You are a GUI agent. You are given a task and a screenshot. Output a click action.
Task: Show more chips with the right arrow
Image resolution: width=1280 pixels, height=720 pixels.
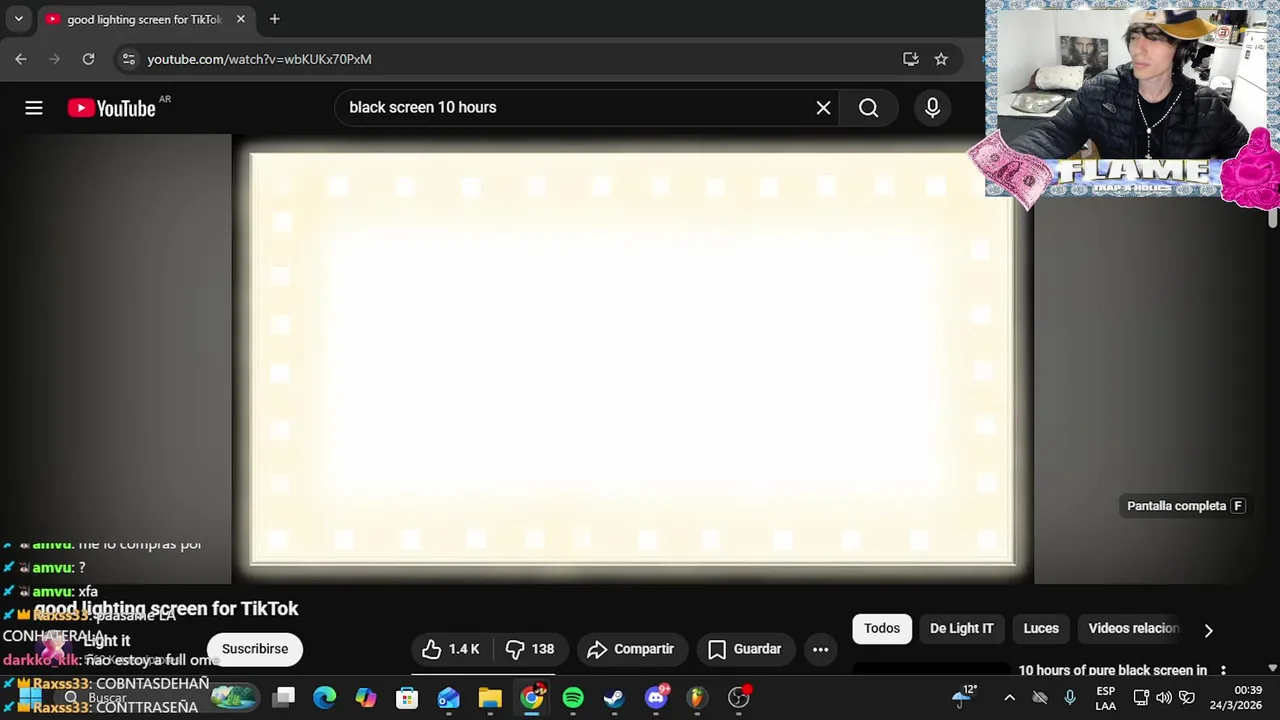pos(1208,630)
